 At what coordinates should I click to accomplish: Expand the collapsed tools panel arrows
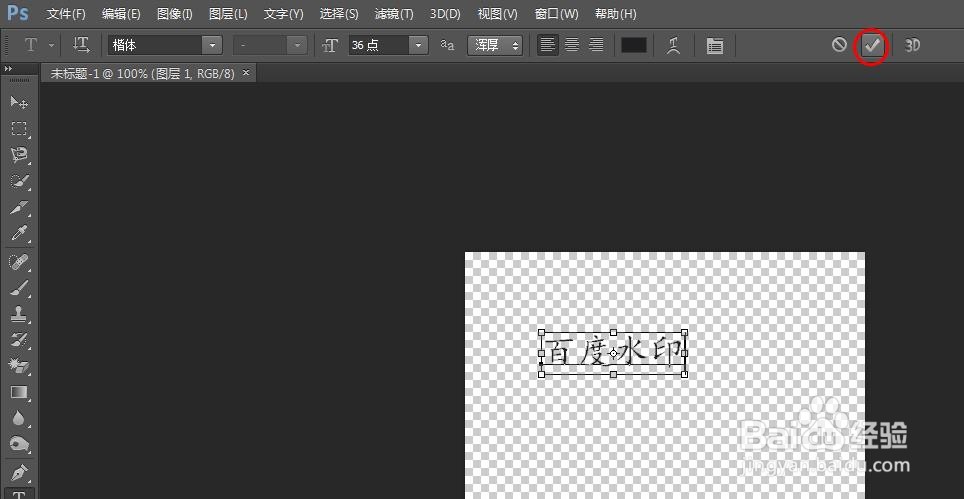(8, 69)
